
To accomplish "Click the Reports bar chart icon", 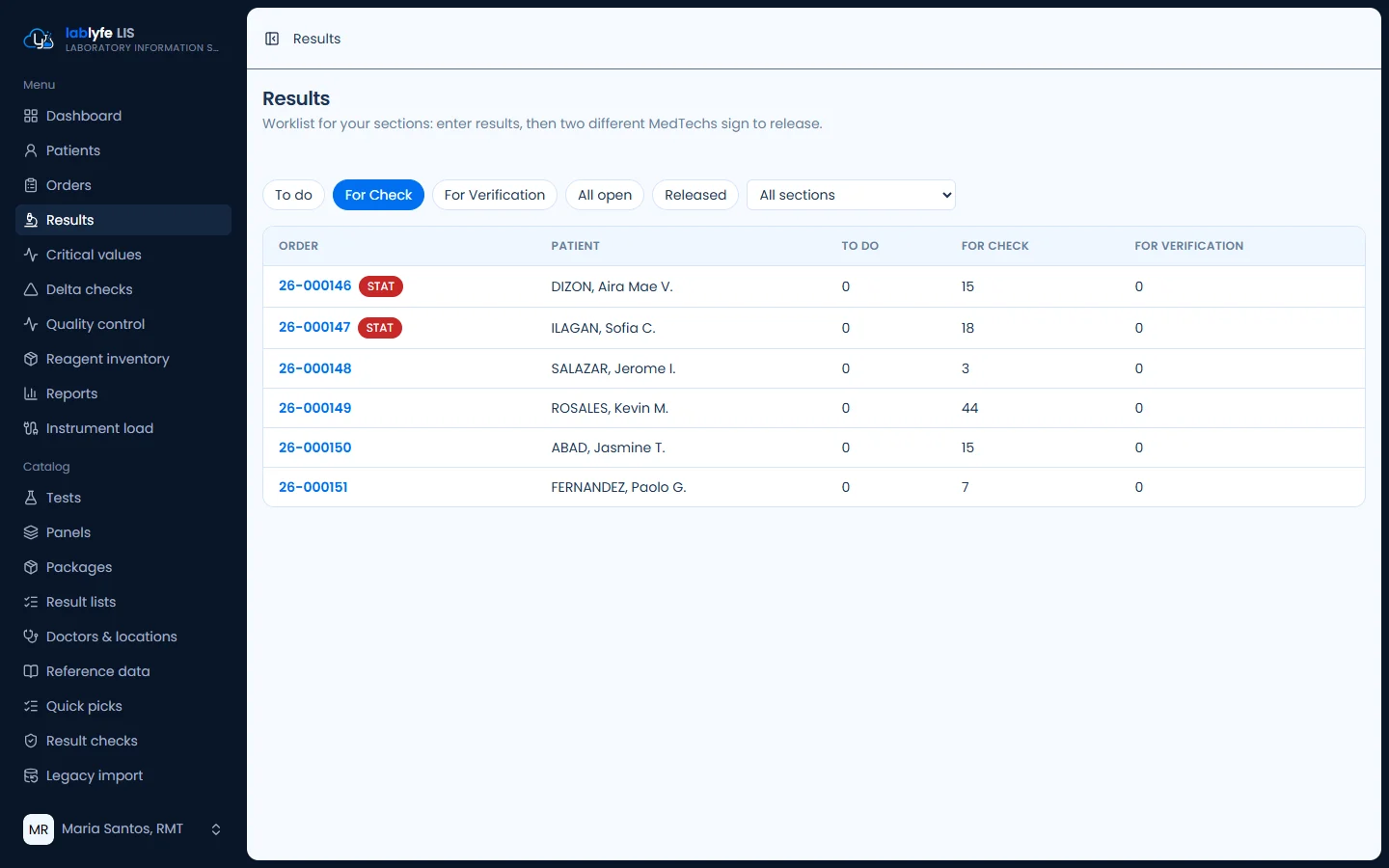I will (x=31, y=393).
